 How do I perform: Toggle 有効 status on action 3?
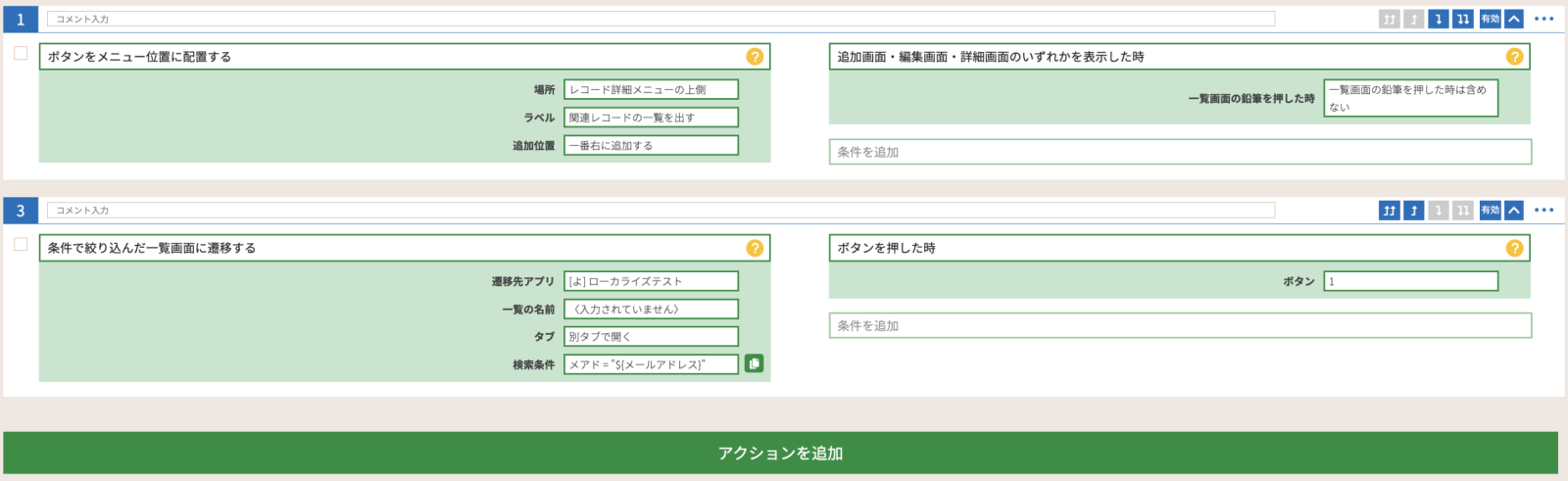[x=1490, y=210]
